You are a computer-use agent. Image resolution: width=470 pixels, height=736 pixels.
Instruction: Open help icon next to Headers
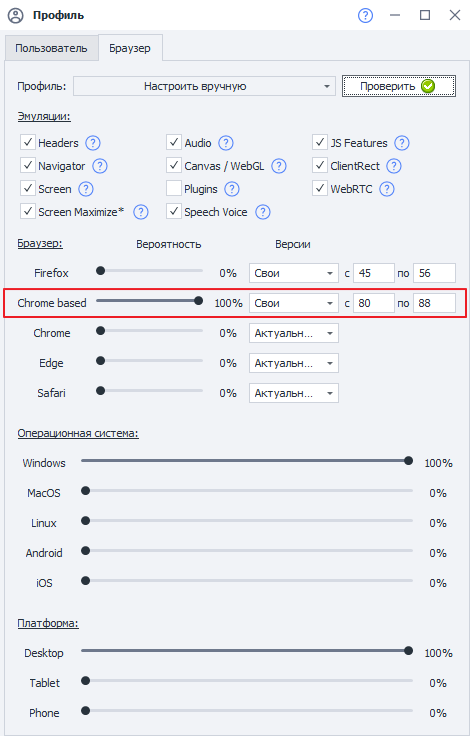point(93,143)
